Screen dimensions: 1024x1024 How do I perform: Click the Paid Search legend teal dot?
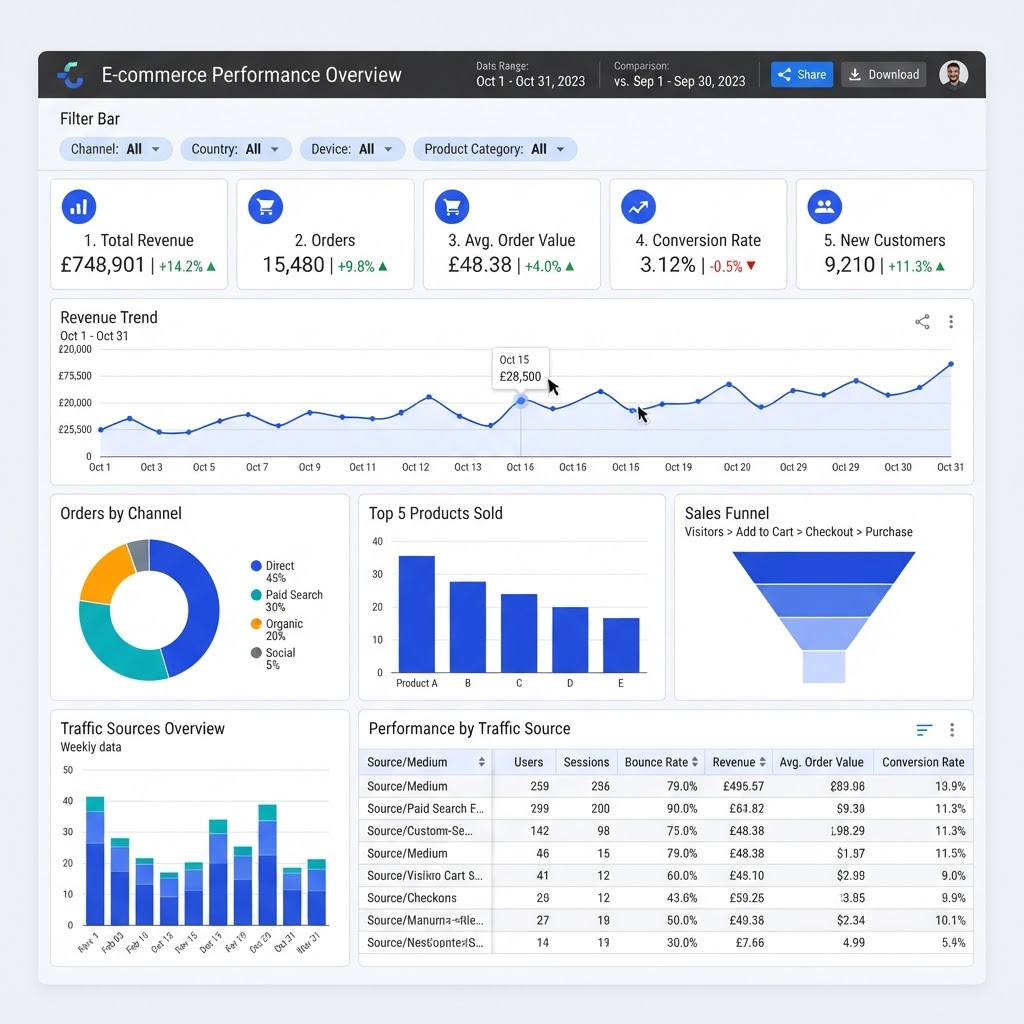(256, 595)
